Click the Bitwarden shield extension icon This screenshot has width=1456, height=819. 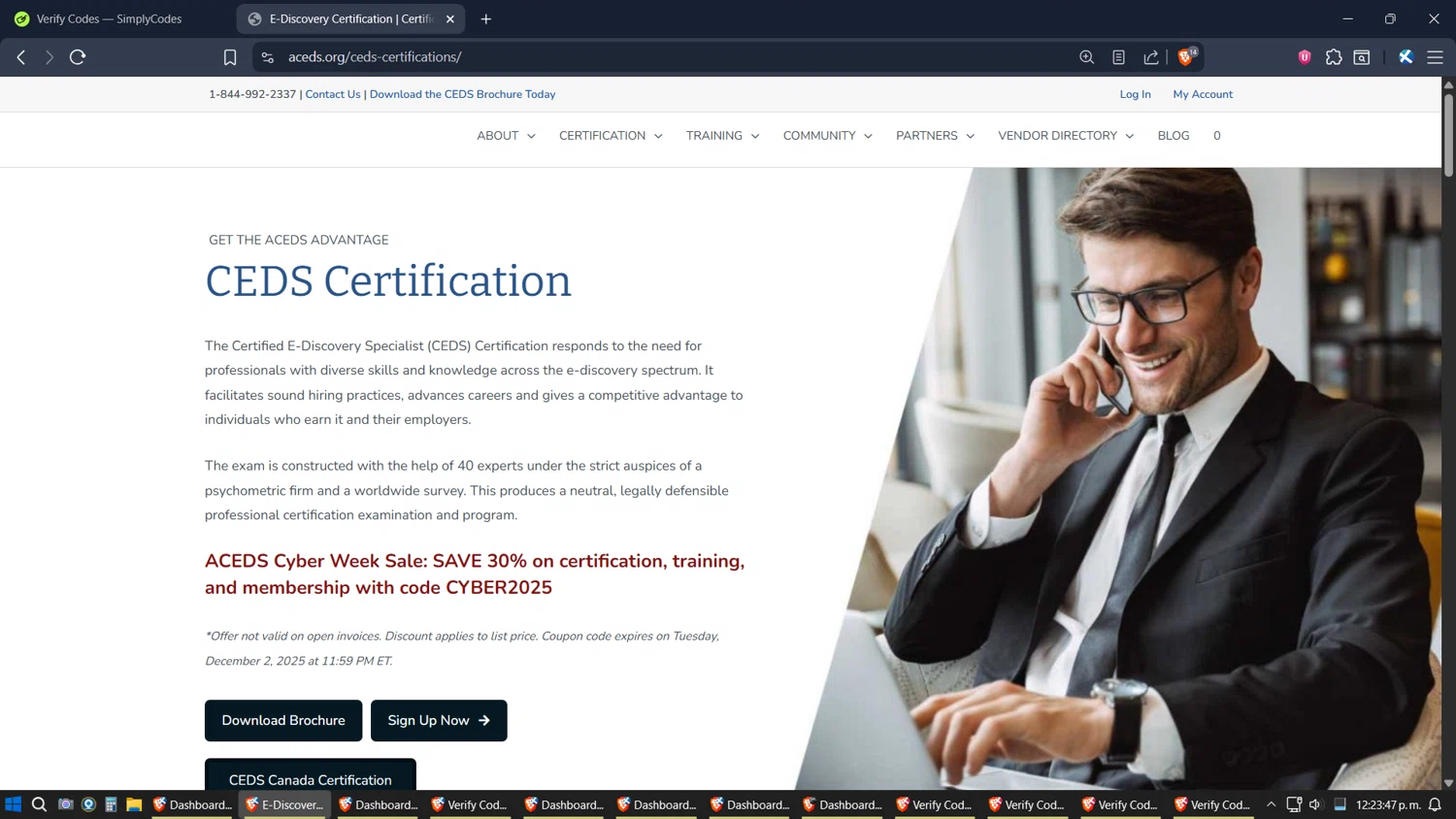(x=1305, y=57)
